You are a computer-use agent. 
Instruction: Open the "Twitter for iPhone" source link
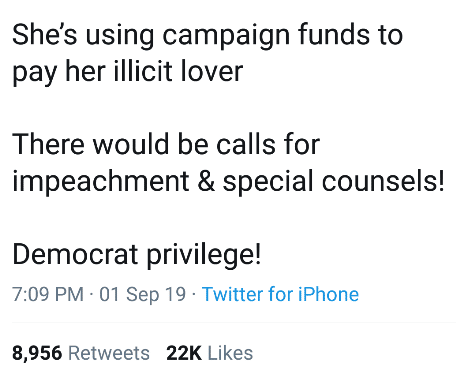pyautogui.click(x=280, y=294)
